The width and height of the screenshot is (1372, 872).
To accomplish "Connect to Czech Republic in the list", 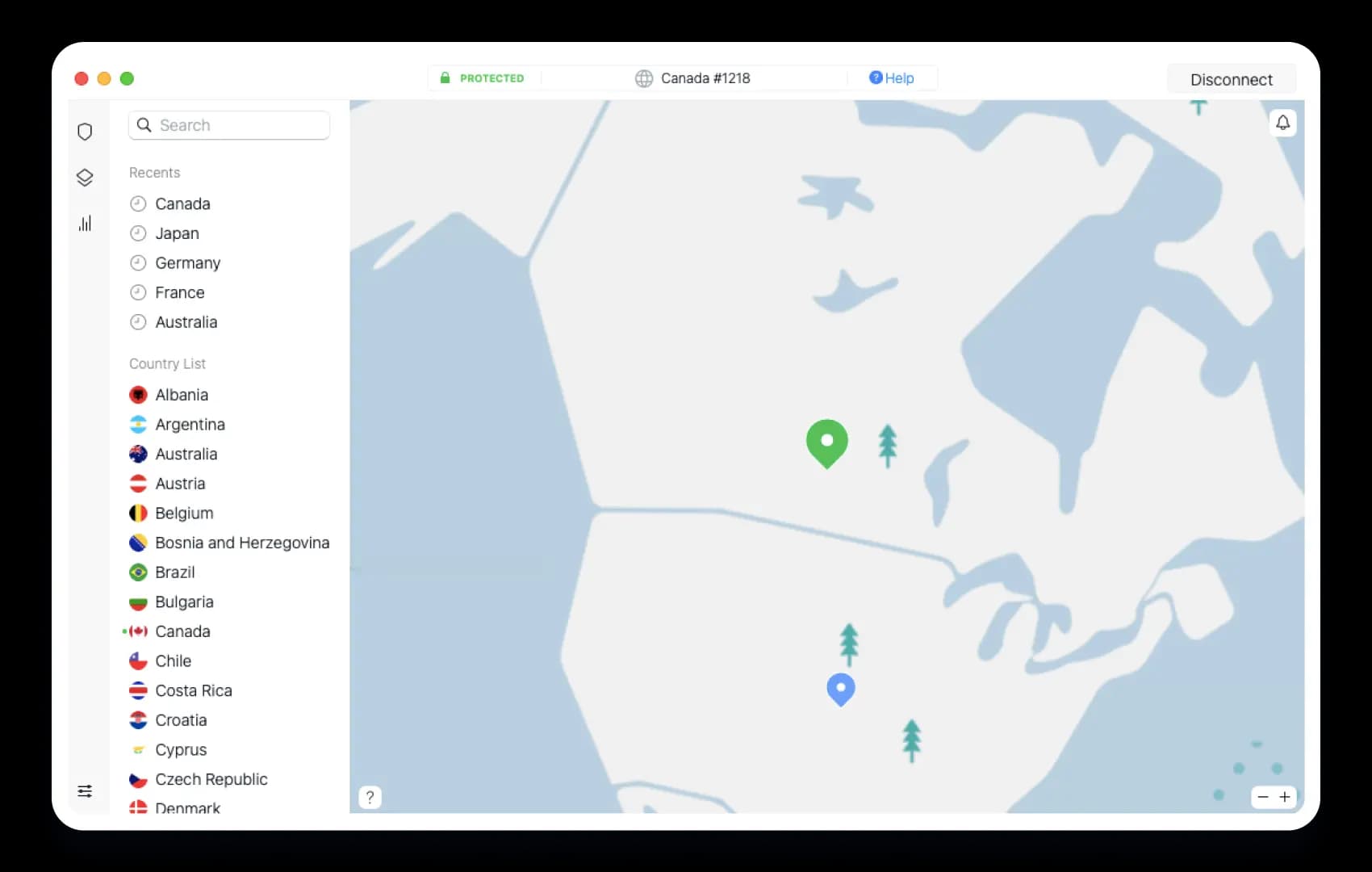I will [211, 779].
